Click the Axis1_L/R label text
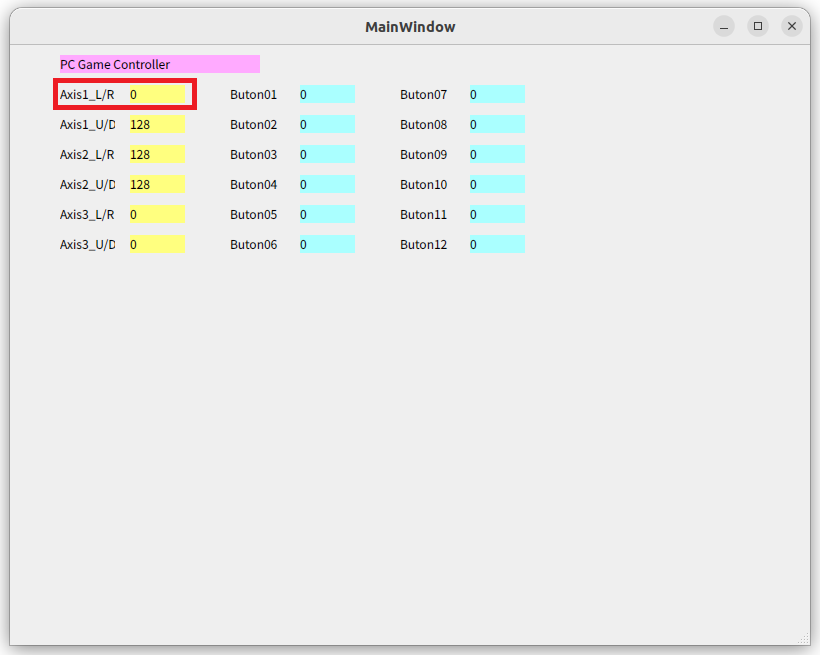Viewport: 820px width, 655px height. (85, 94)
